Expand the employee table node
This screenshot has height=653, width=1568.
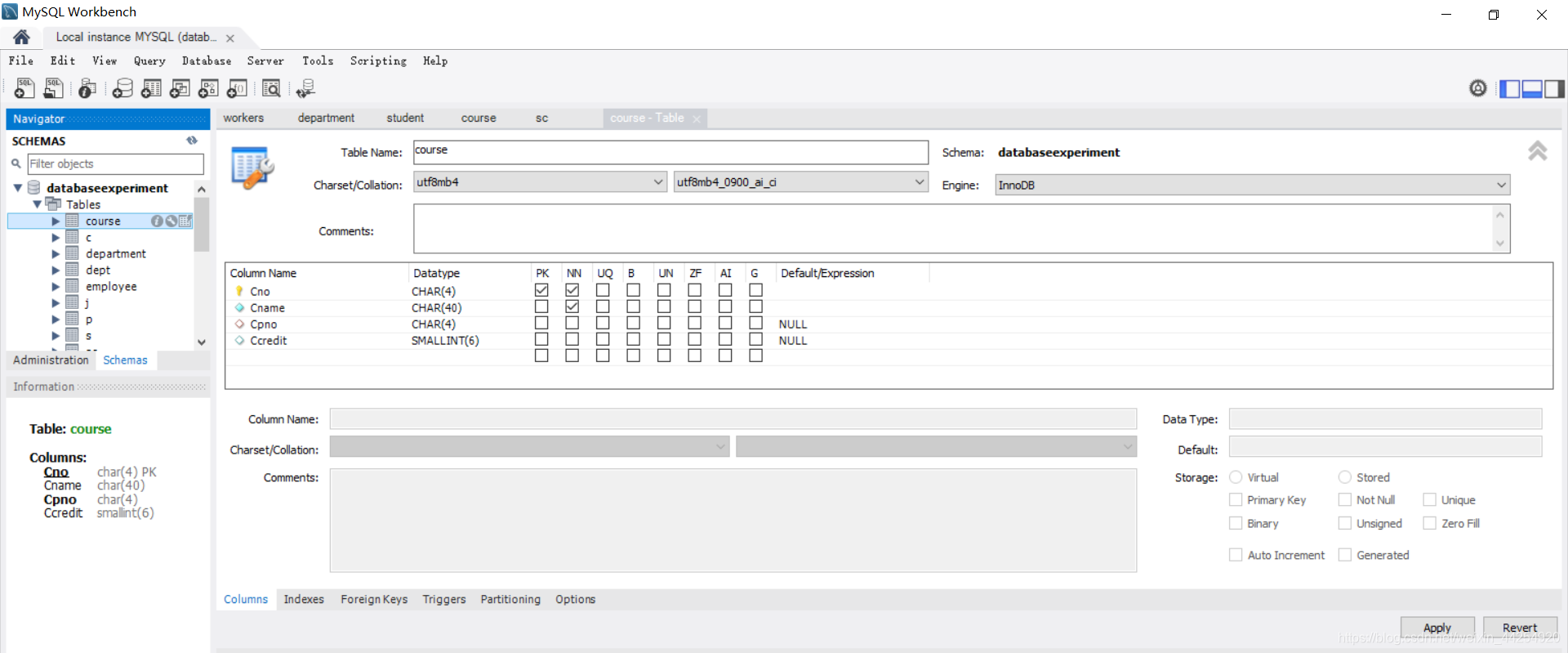click(x=56, y=286)
